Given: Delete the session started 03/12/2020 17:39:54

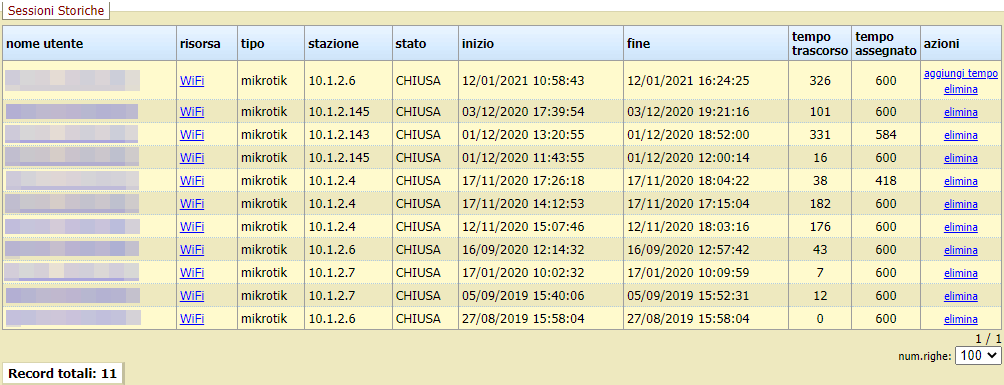Looking at the screenshot, I should click(960, 112).
